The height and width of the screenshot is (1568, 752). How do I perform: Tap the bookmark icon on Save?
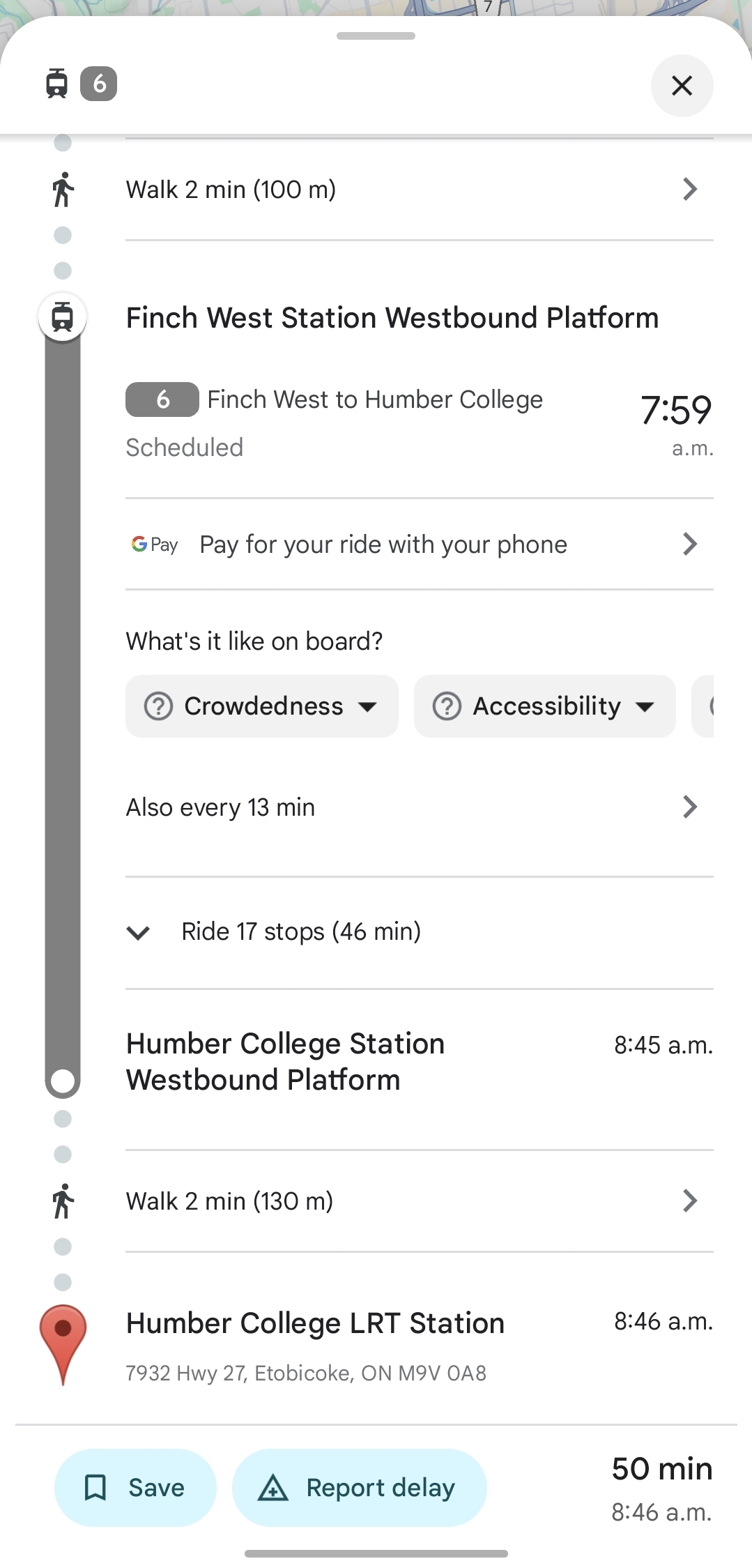(95, 1487)
